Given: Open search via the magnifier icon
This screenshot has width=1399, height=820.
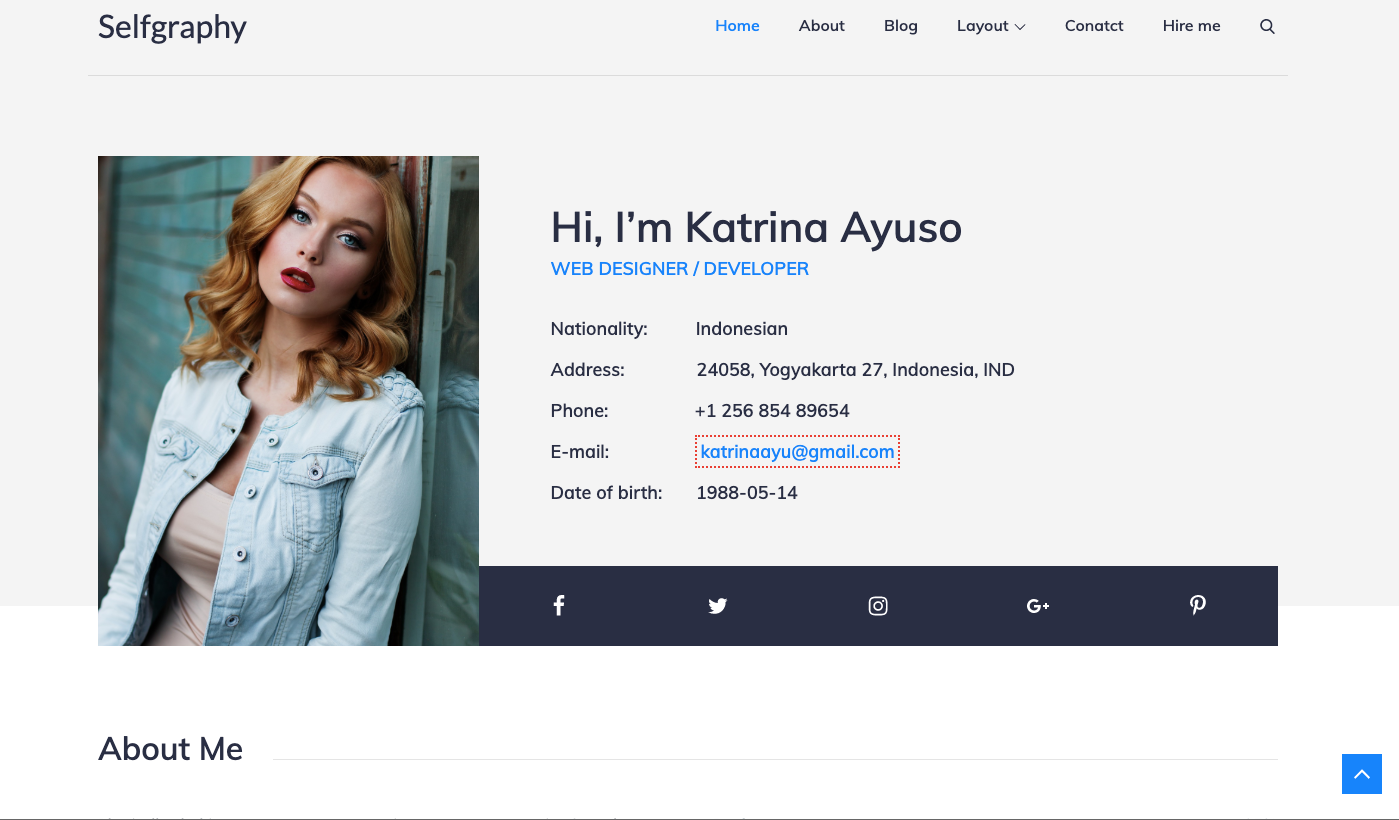Looking at the screenshot, I should coord(1267,27).
